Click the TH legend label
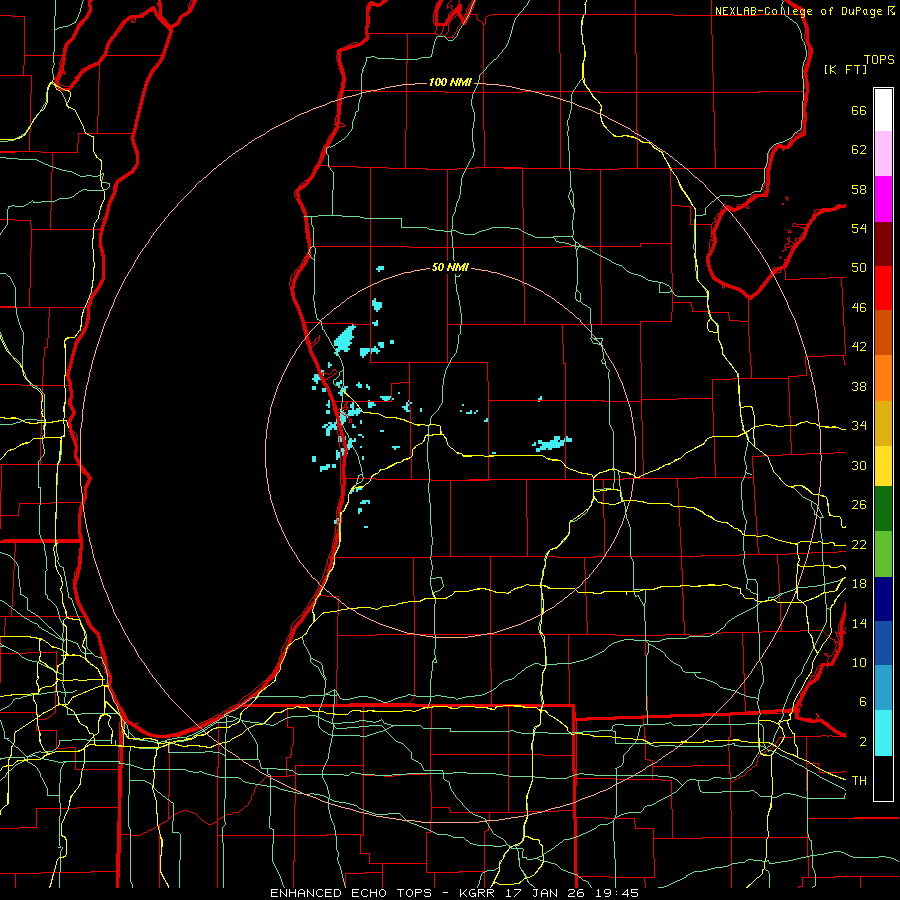Image resolution: width=900 pixels, height=900 pixels. tap(859, 781)
